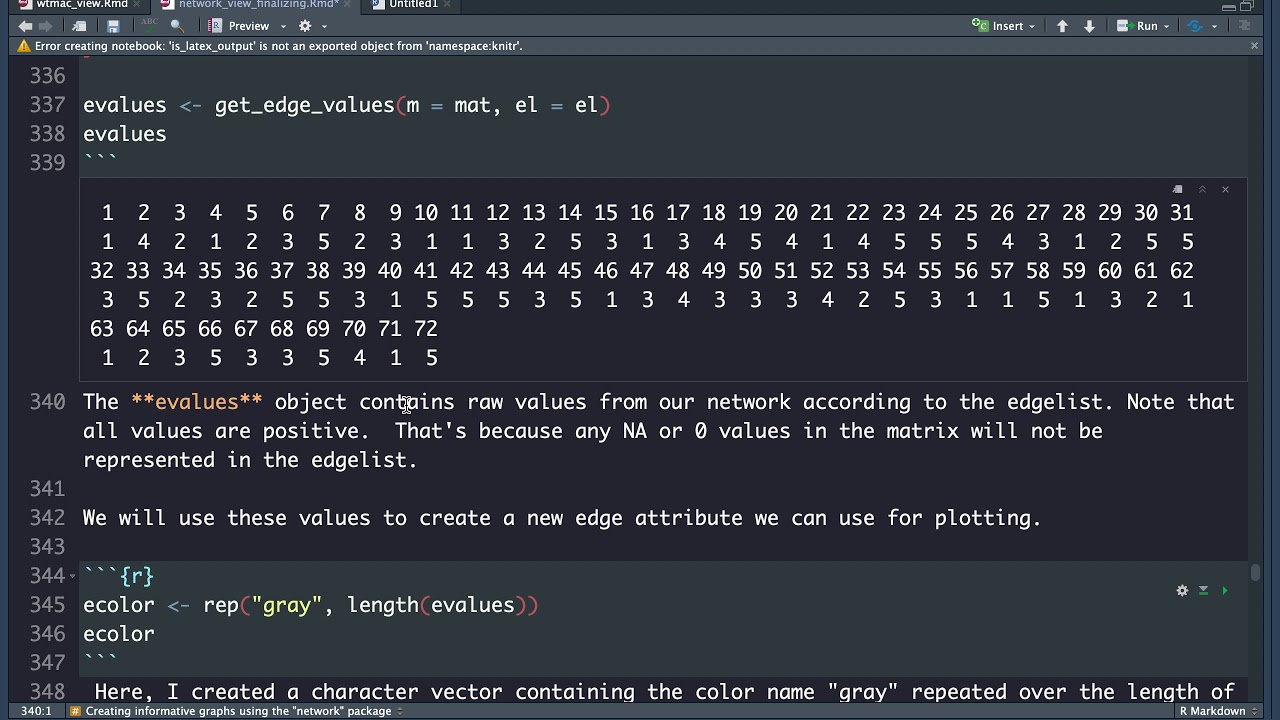Click the error creating notebook message
Image resolution: width=1280 pixels, height=720 pixels.
coord(278,46)
